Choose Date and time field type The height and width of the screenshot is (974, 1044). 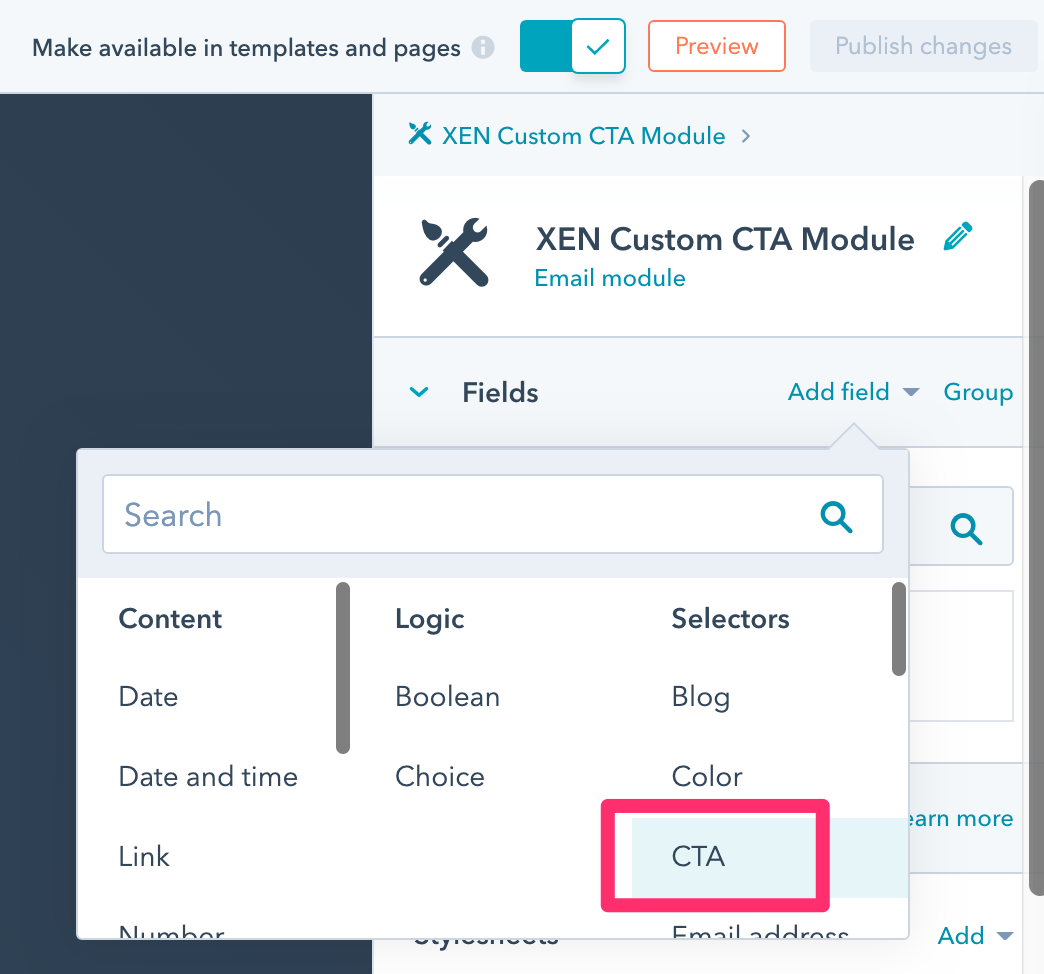coord(208,776)
